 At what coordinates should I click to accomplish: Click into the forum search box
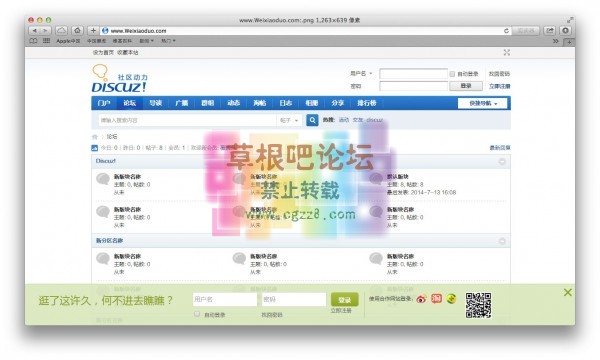[187, 120]
